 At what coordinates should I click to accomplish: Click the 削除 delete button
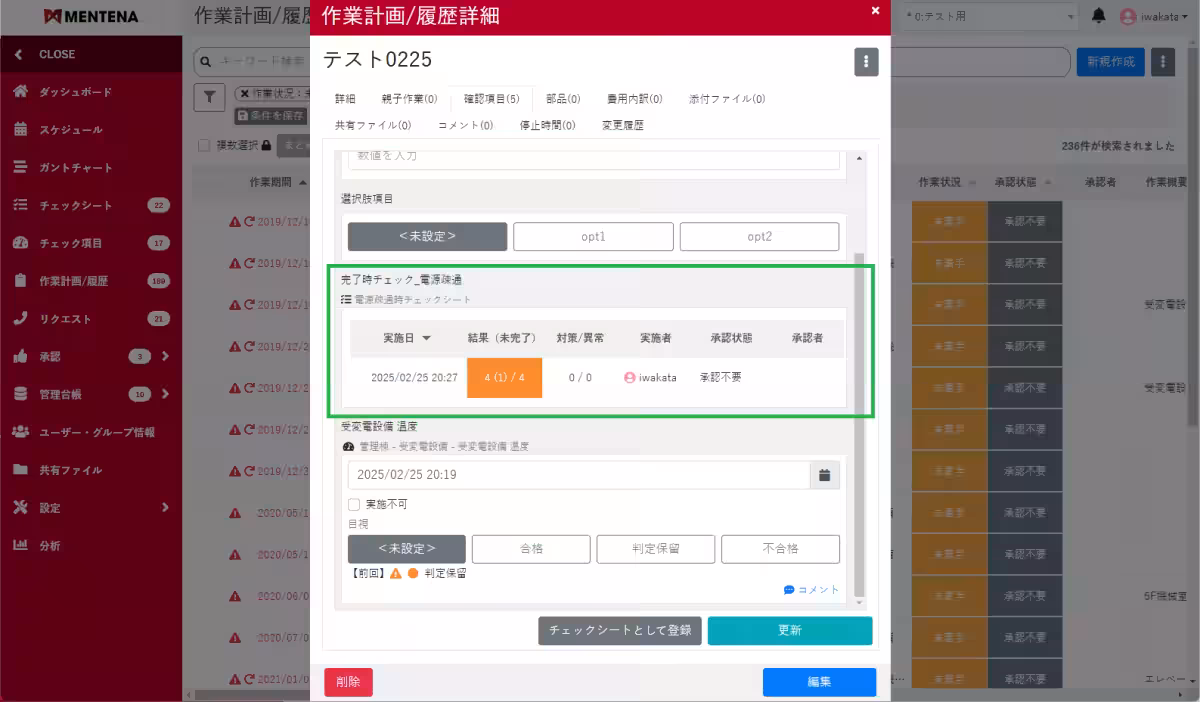(348, 681)
